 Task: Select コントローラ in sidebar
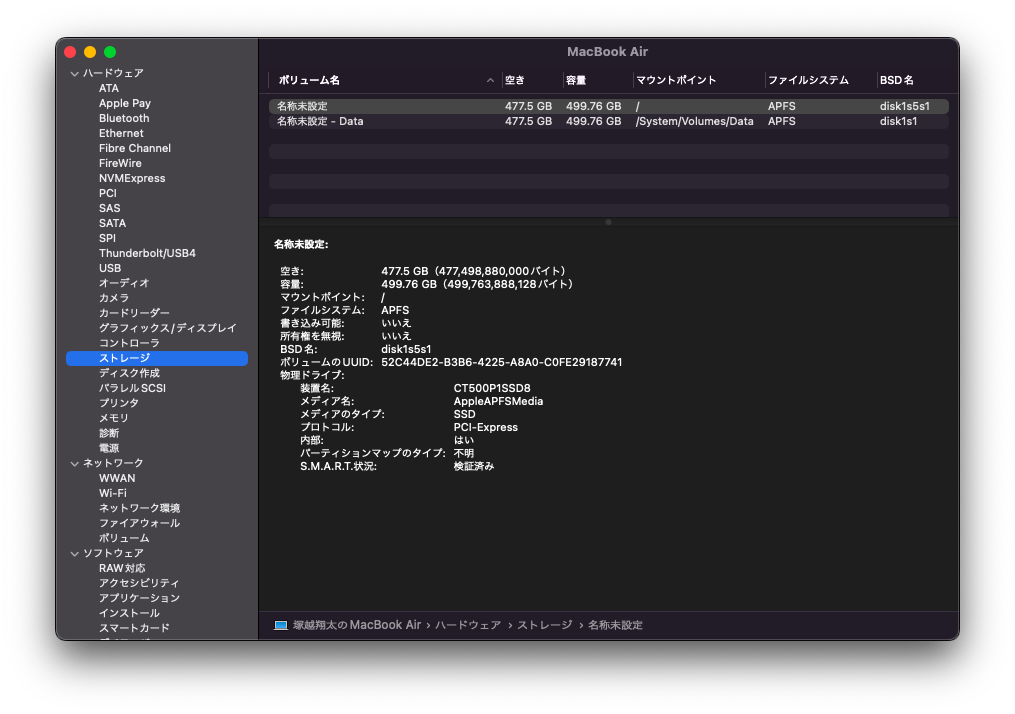[129, 343]
